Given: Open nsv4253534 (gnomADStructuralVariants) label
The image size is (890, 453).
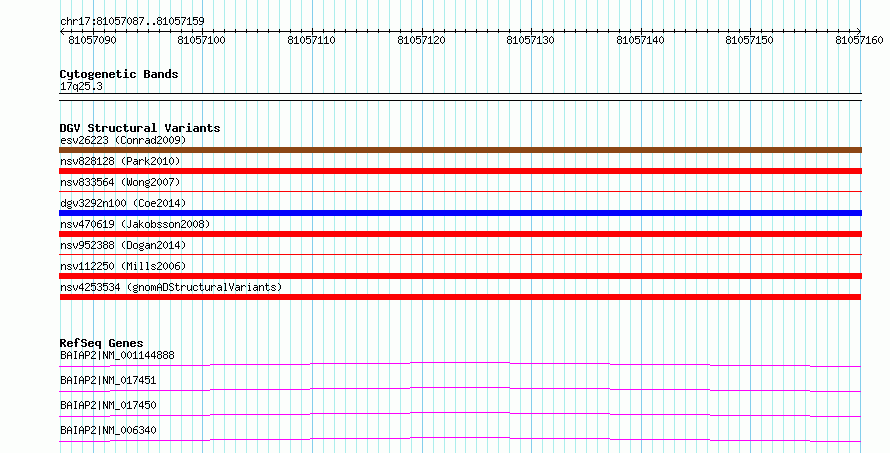Looking at the screenshot, I should (171, 287).
